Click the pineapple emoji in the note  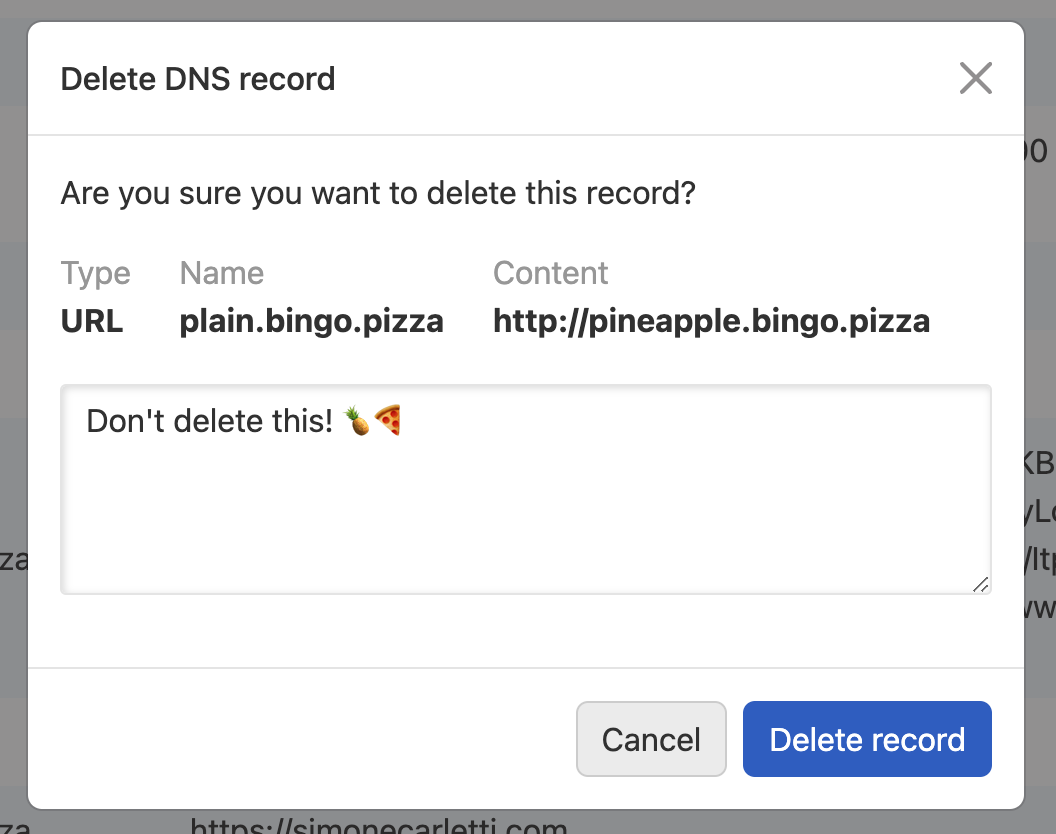point(357,421)
